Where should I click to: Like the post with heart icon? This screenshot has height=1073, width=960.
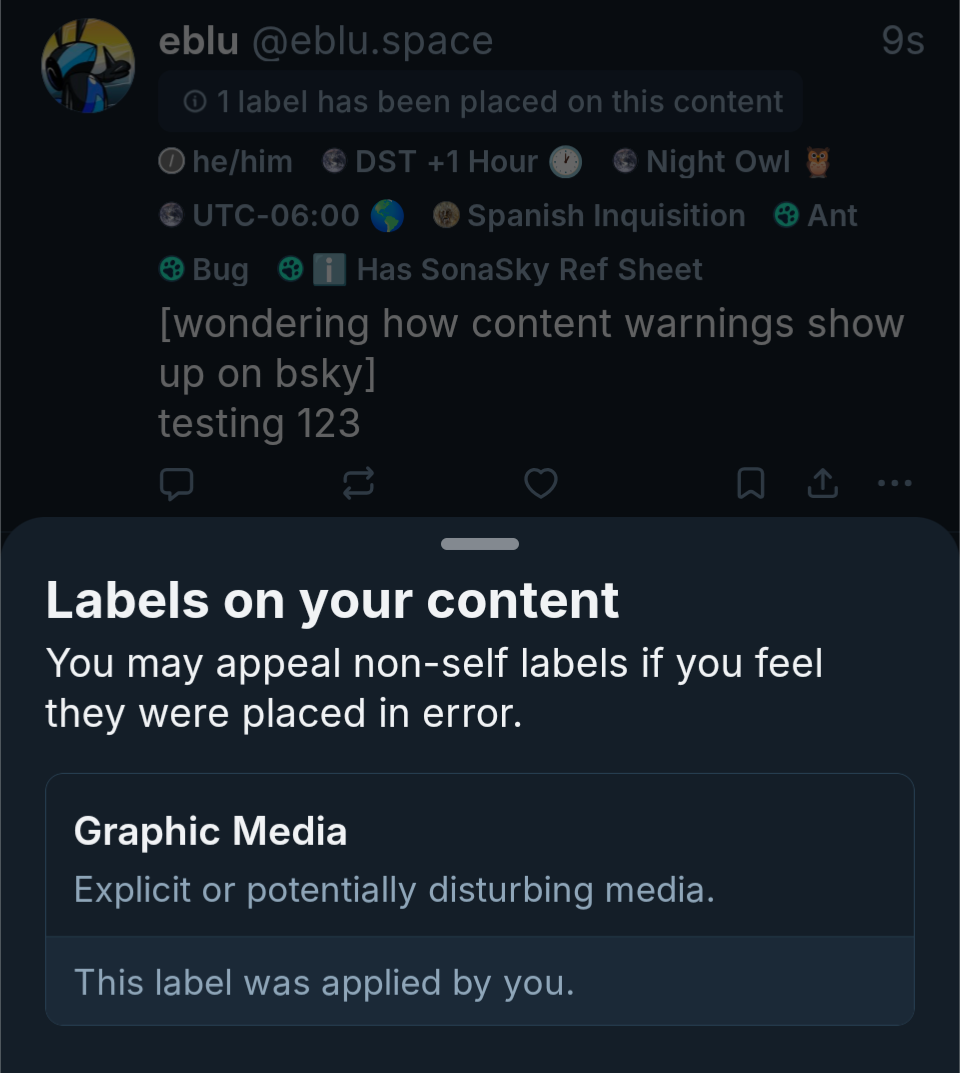click(x=540, y=484)
